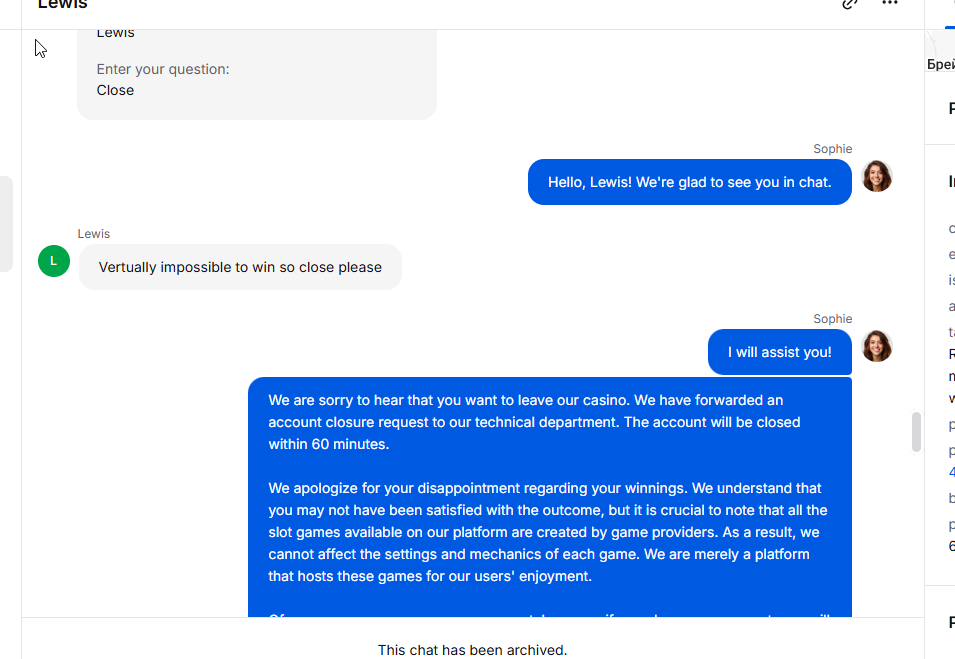Click the gray panel handle on left edge
The height and width of the screenshot is (659, 955).
click(6, 224)
